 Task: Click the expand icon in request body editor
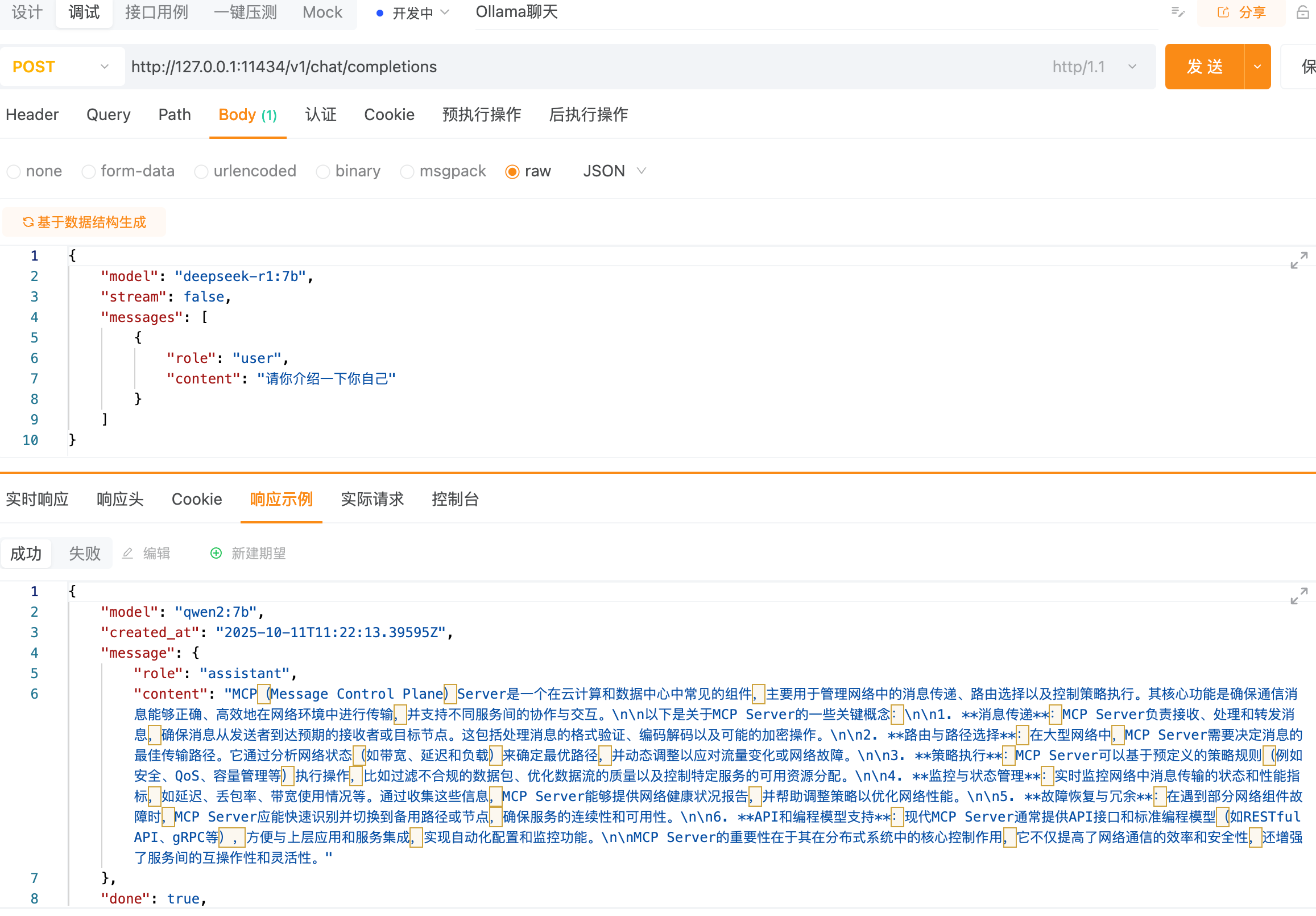pos(1298,260)
